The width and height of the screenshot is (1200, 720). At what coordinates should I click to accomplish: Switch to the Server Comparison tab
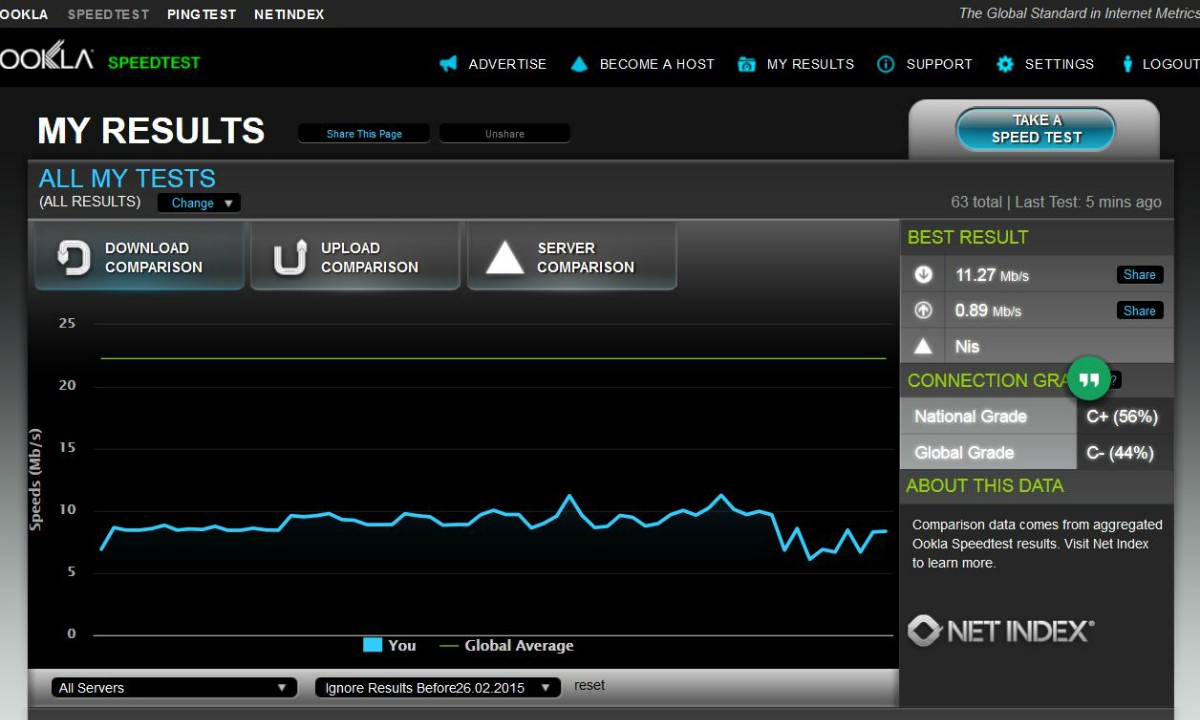coord(572,256)
